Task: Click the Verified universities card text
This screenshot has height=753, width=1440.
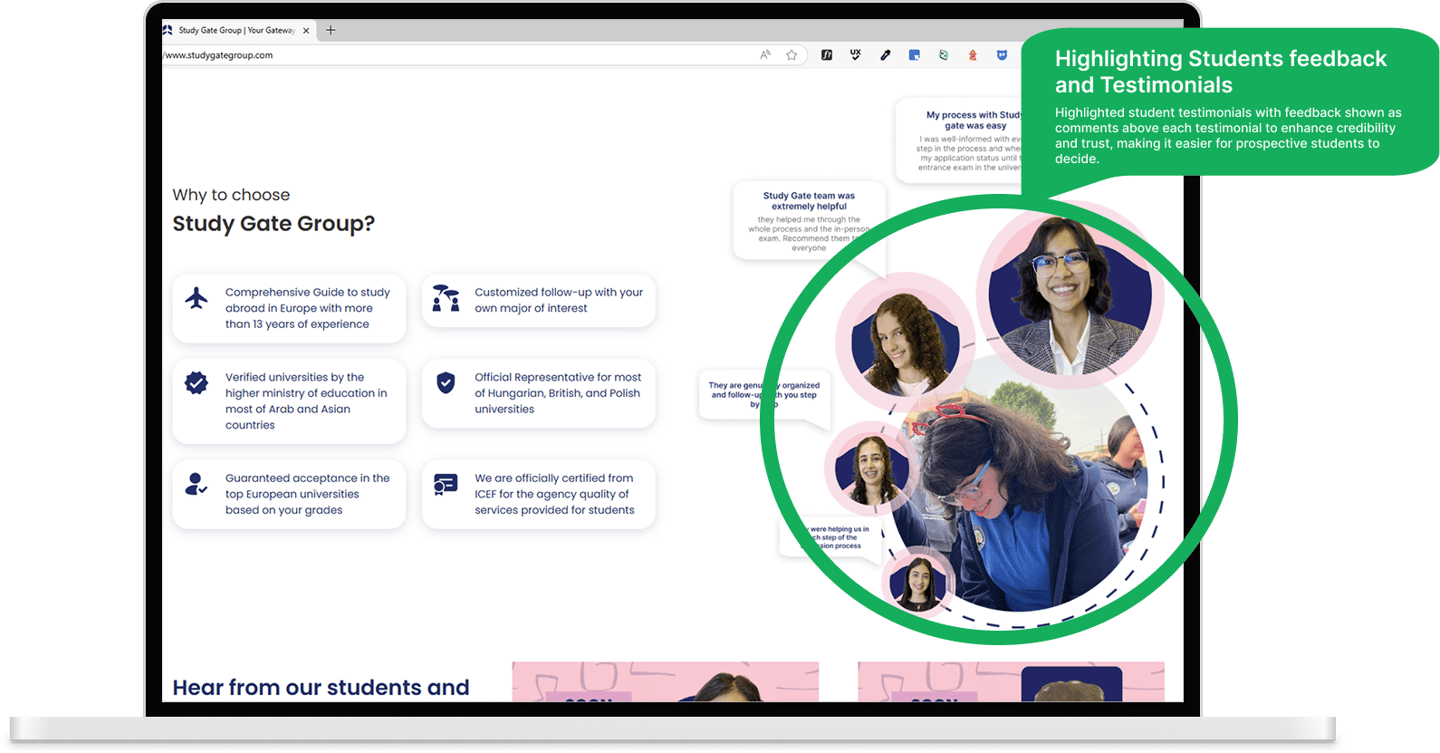Action: (x=306, y=401)
